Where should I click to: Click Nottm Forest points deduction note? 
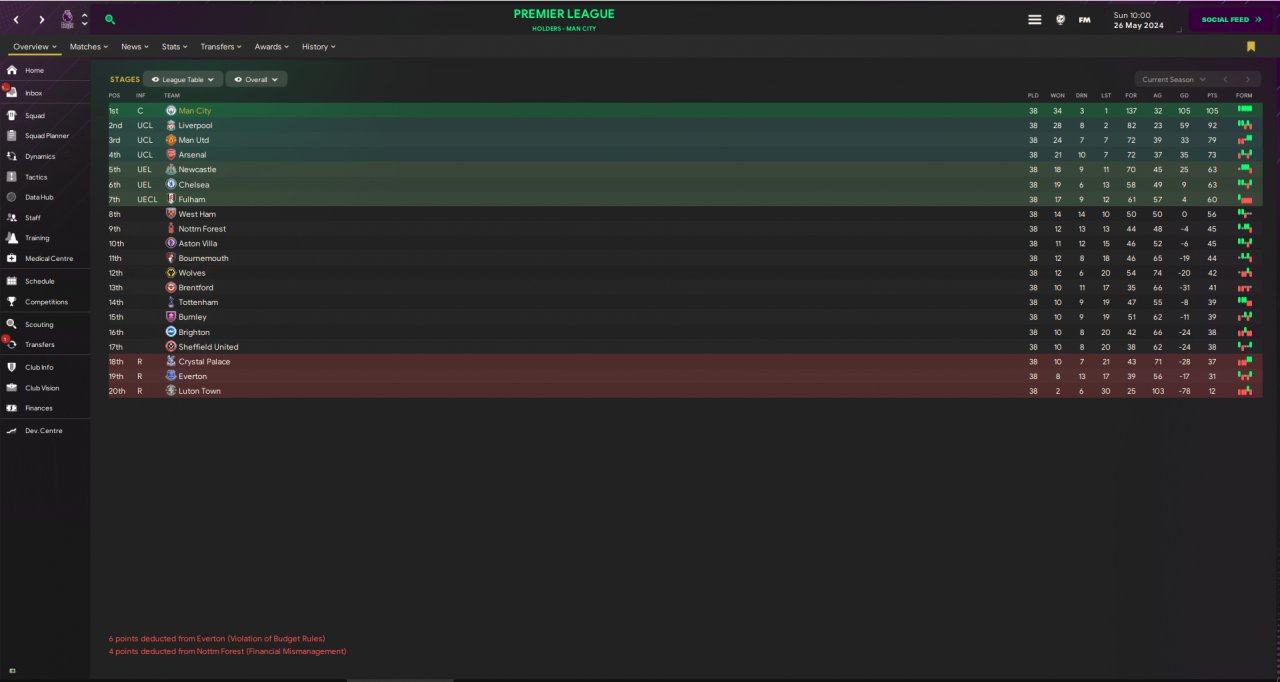tap(227, 651)
